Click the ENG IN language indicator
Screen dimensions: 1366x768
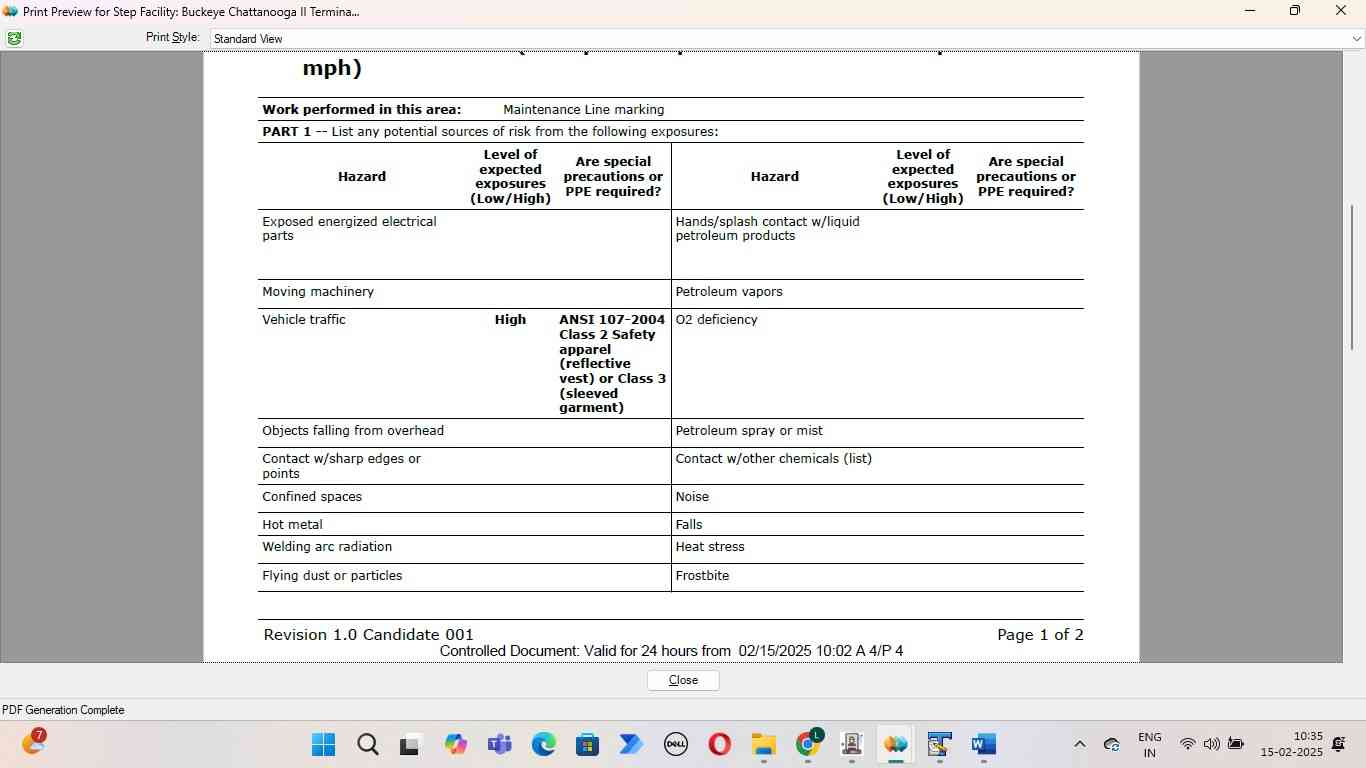pyautogui.click(x=1150, y=745)
